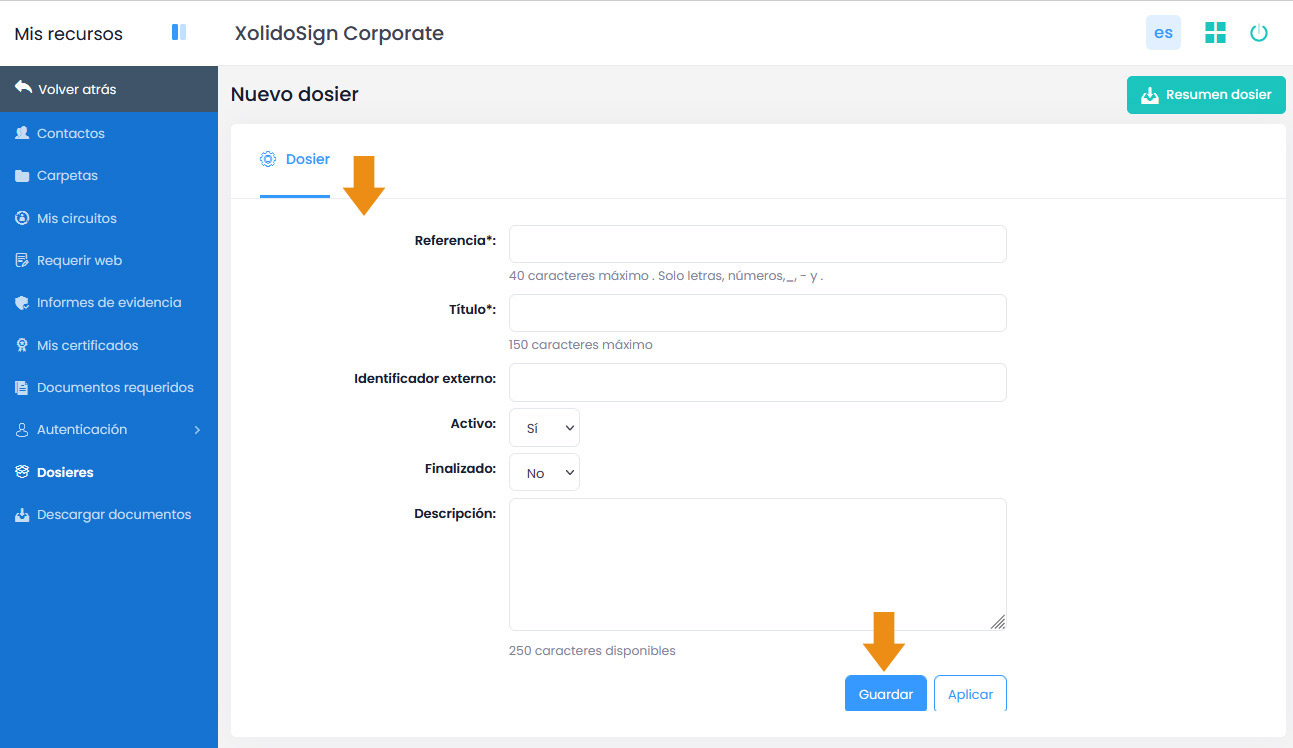Click the Contactos person icon
Viewport: 1293px width, 748px height.
22,133
